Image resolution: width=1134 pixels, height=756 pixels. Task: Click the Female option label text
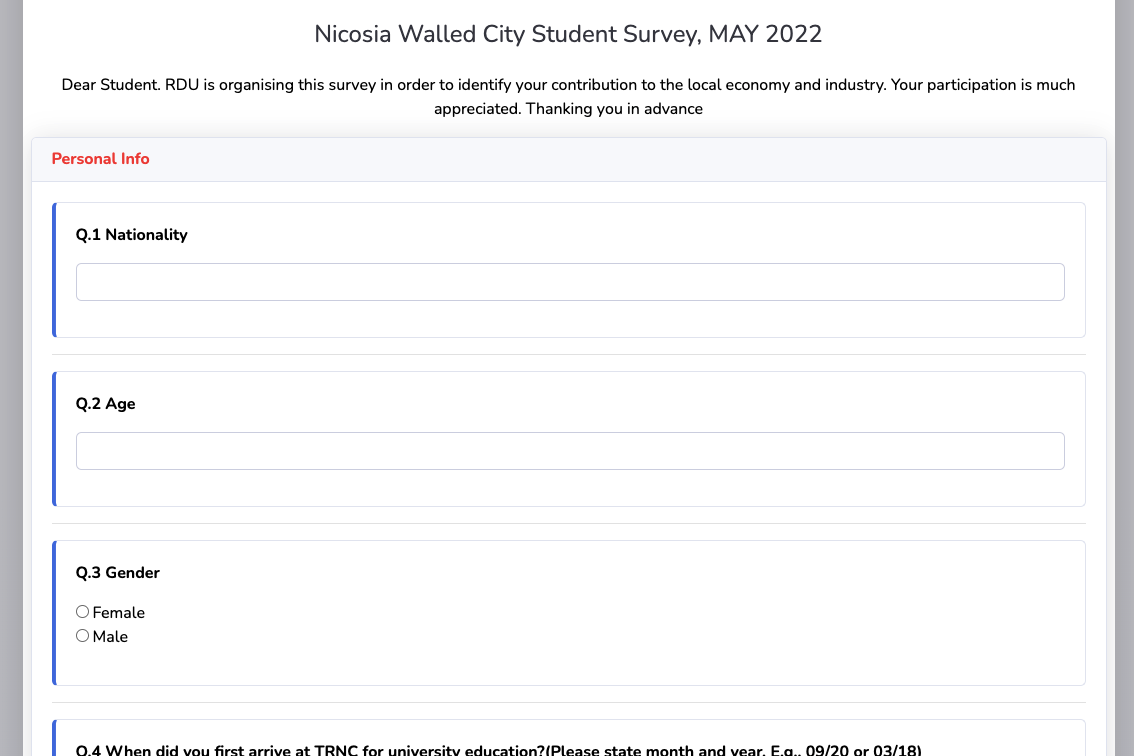119,613
